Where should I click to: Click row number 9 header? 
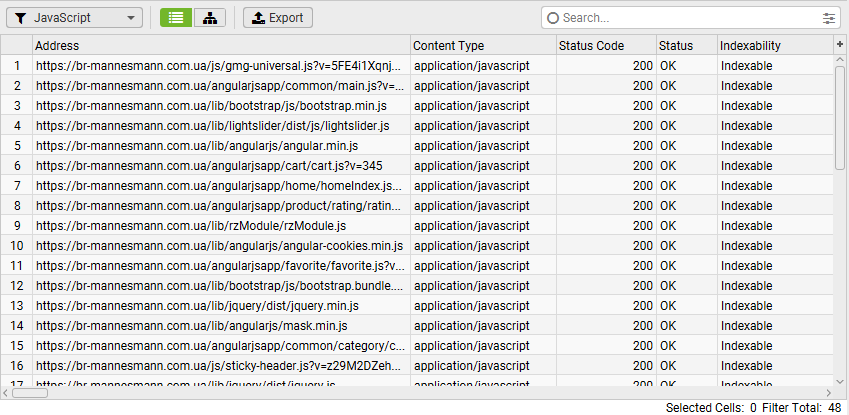(16, 225)
